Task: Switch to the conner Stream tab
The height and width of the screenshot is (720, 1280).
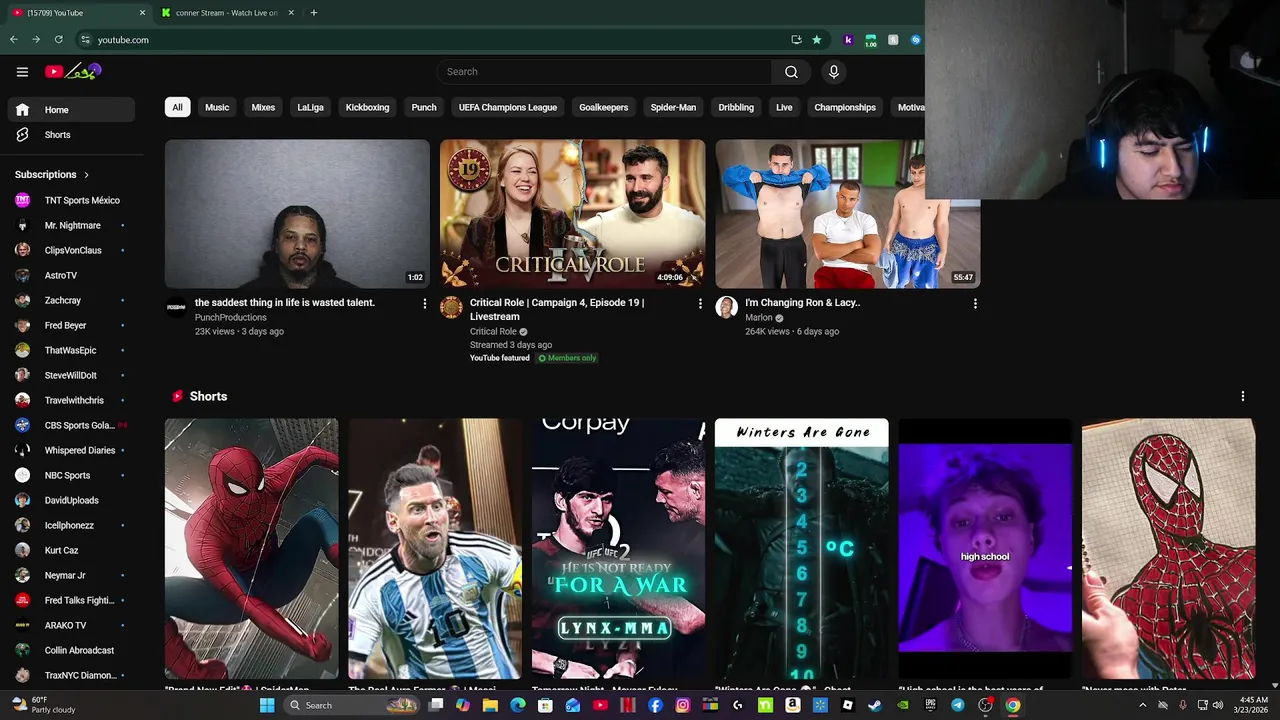Action: tap(227, 13)
